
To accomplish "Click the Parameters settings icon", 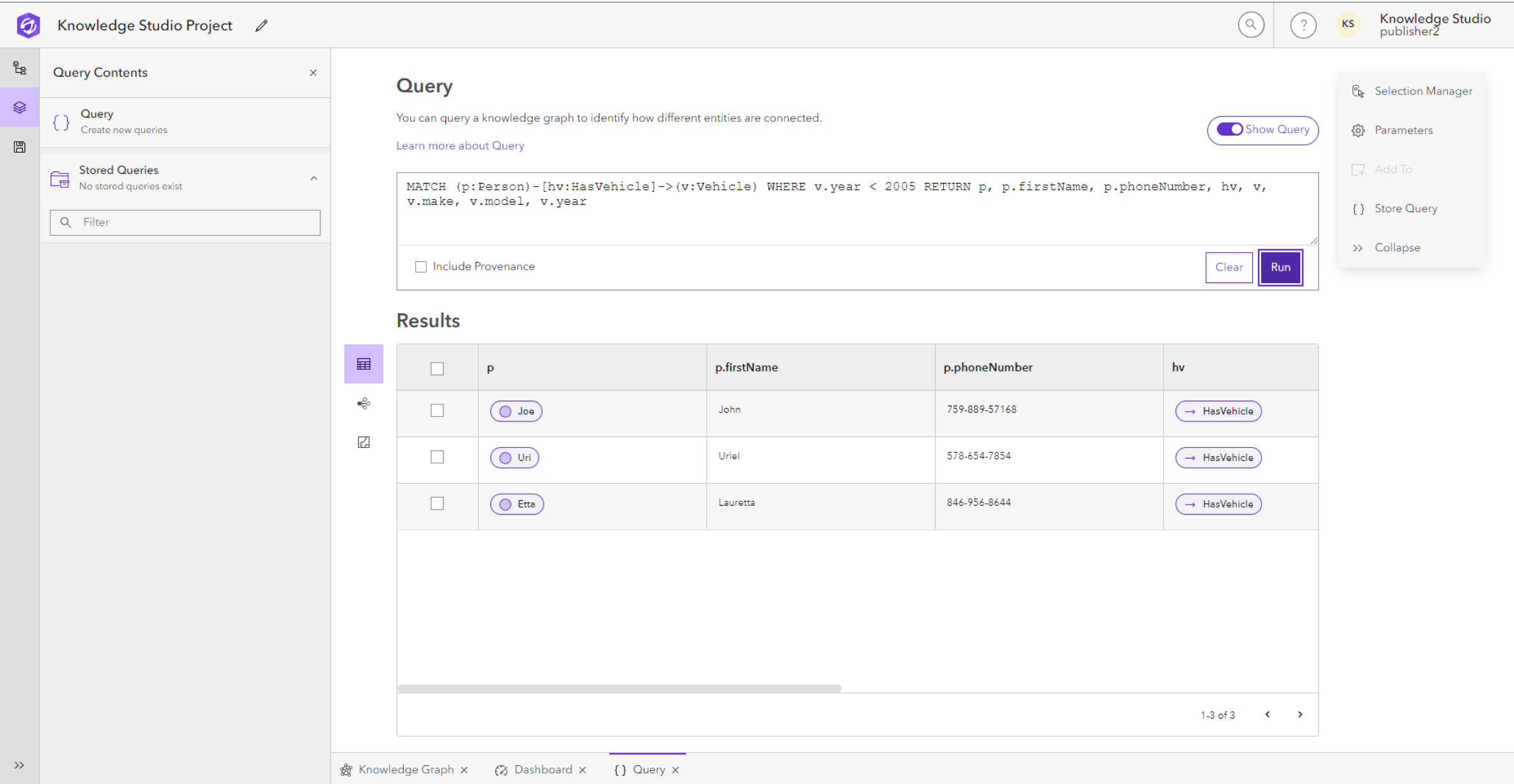I will click(x=1358, y=130).
